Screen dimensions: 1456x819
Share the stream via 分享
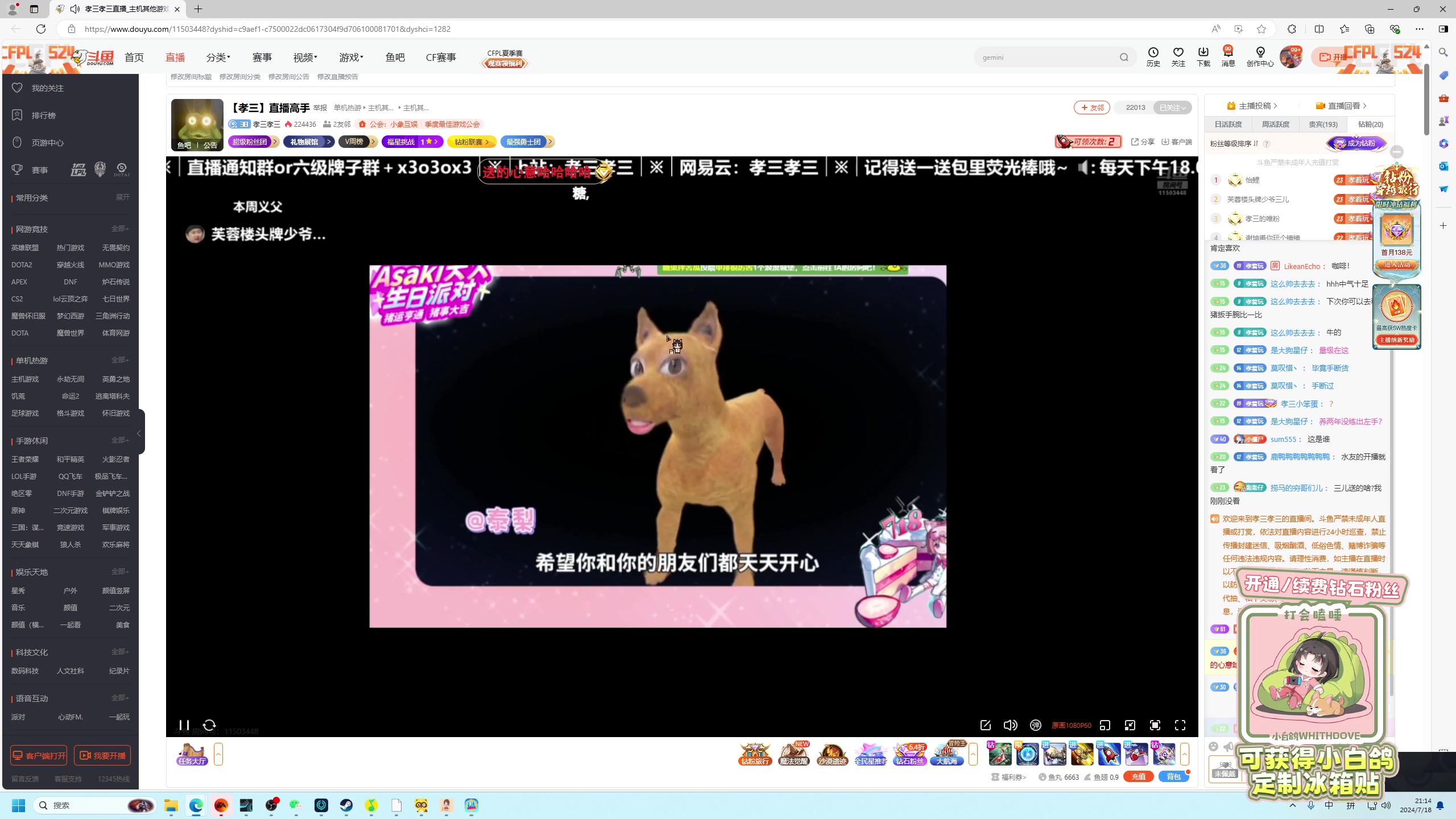(1143, 142)
